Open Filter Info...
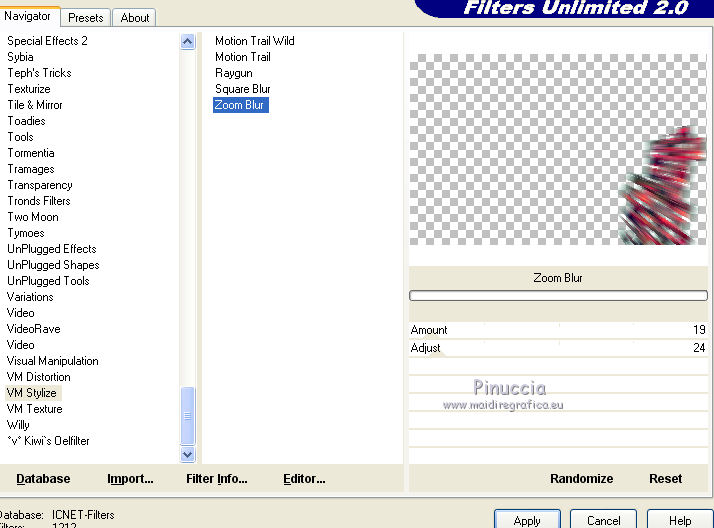714x528 pixels. (x=217, y=479)
